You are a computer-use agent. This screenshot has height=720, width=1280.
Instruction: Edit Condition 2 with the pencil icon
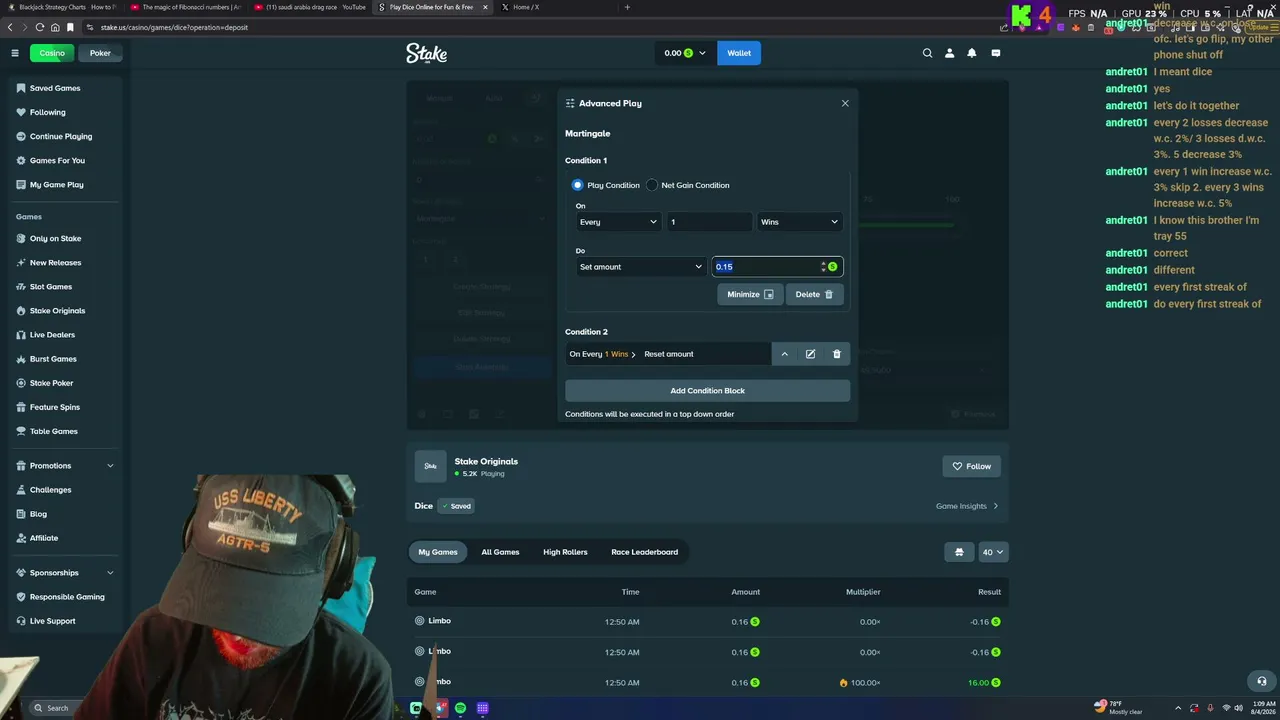click(x=810, y=354)
